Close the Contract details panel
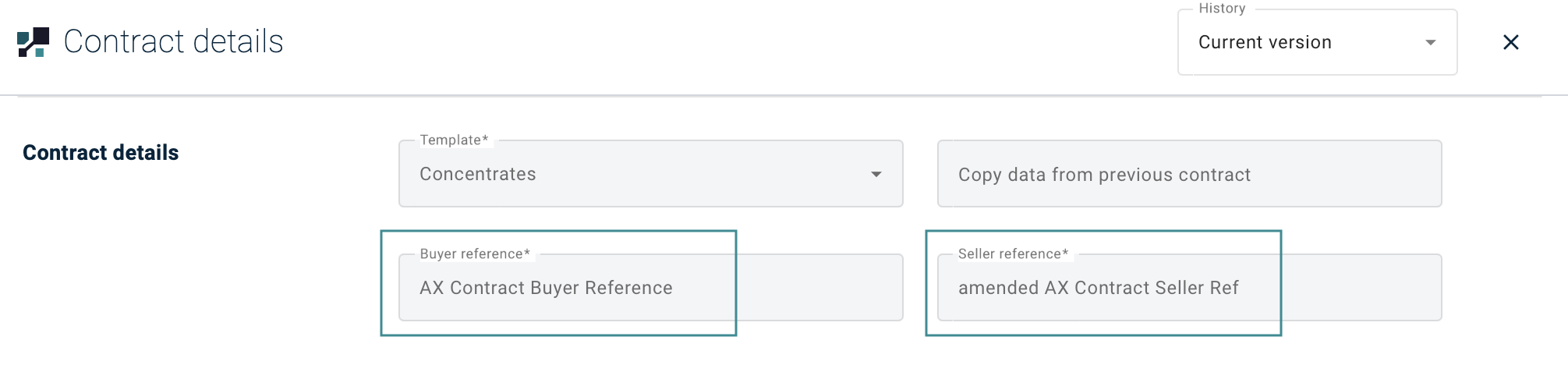 1510,42
